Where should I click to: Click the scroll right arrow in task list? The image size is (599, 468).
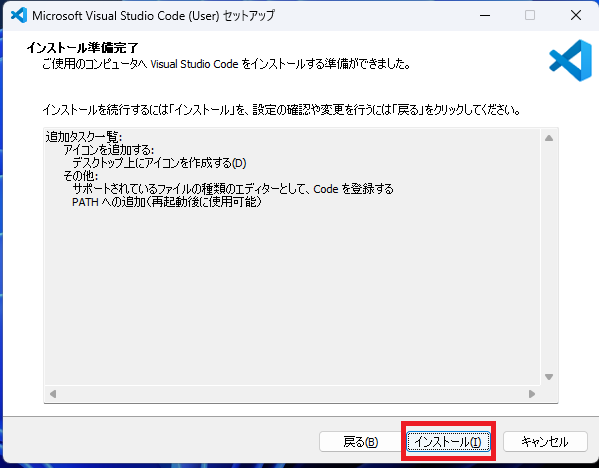[x=531, y=394]
